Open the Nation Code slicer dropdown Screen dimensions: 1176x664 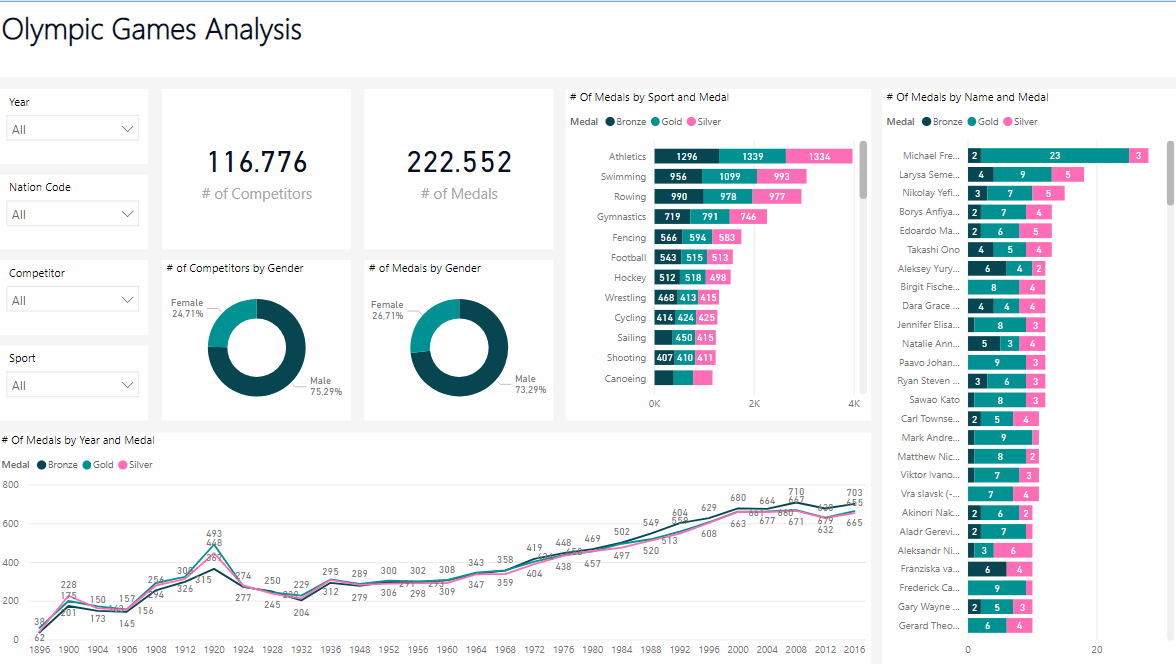point(127,213)
